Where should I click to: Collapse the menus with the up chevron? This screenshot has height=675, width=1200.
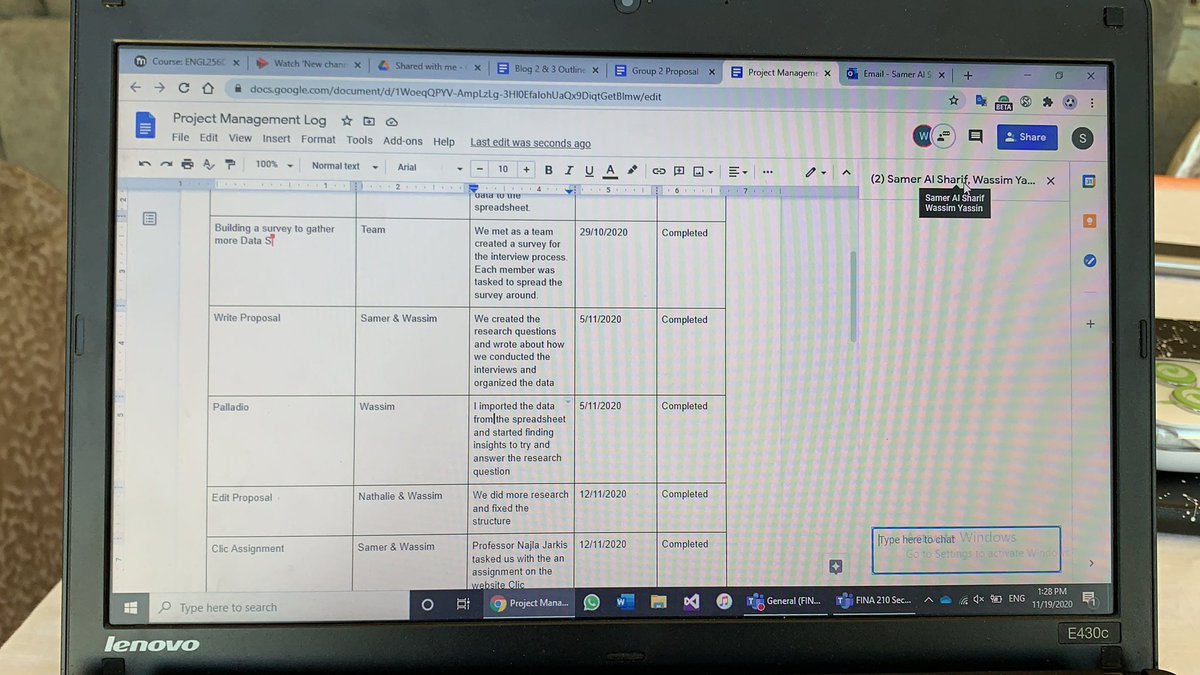(846, 172)
